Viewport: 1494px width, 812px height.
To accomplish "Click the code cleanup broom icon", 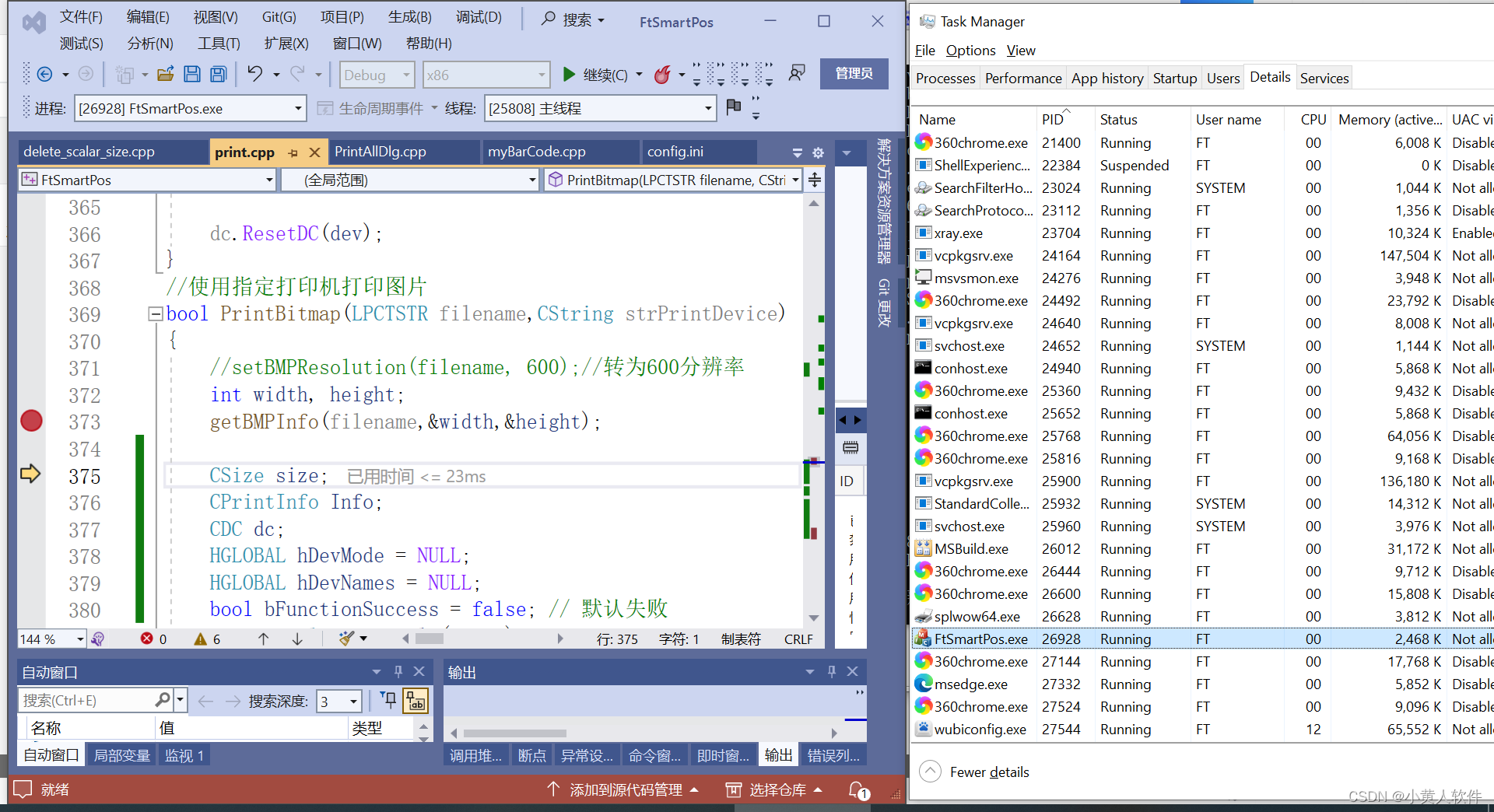I will click(346, 639).
